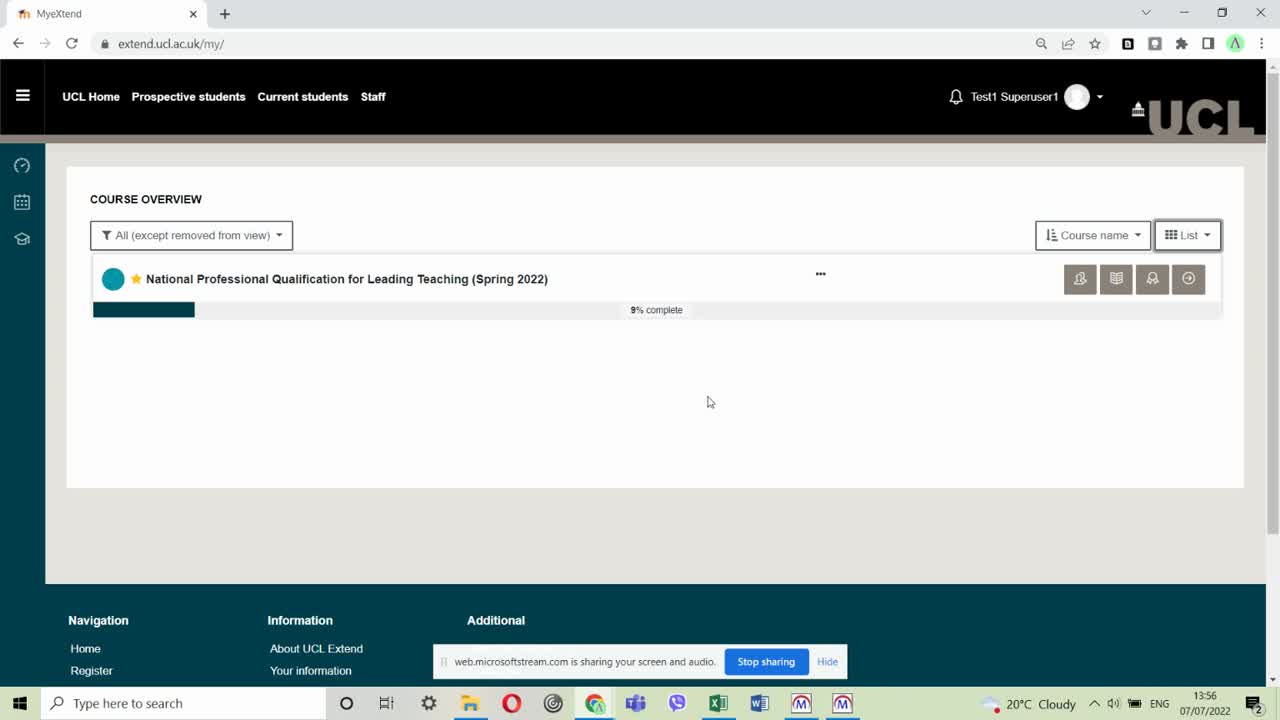Toggle the hamburger side navigation menu

pos(23,96)
